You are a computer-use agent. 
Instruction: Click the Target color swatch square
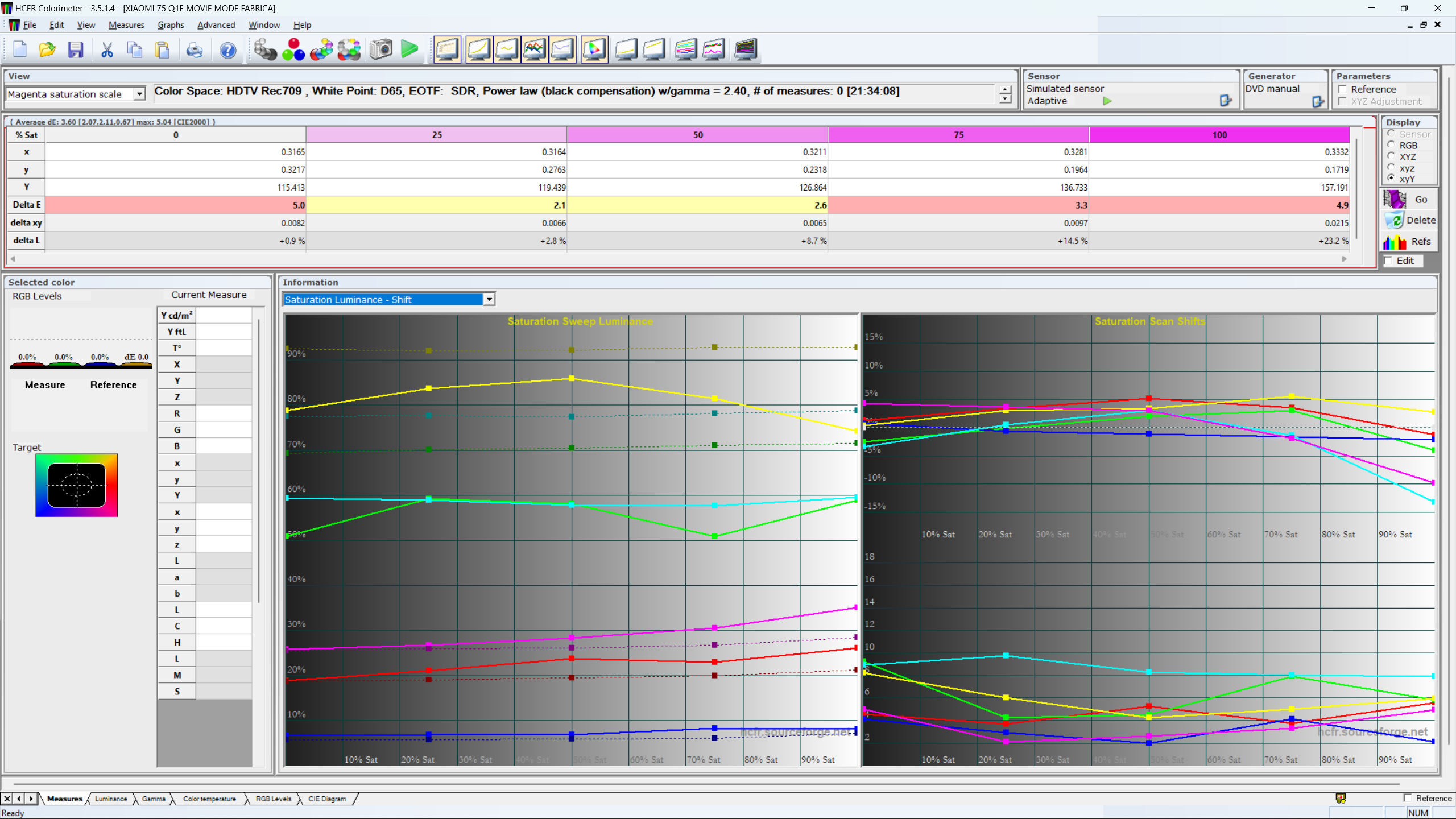pyautogui.click(x=77, y=485)
